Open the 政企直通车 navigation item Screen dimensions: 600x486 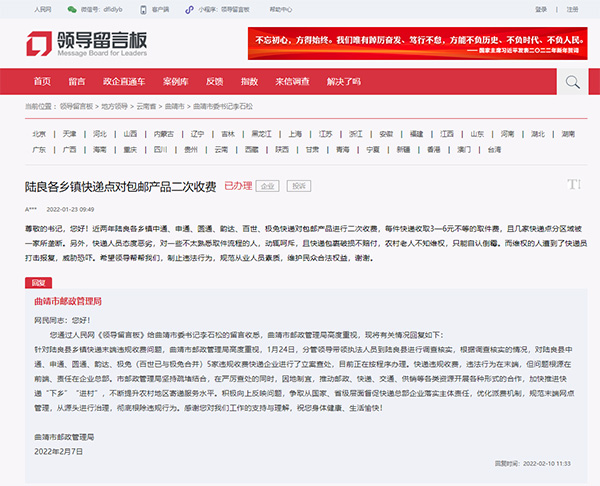130,82
